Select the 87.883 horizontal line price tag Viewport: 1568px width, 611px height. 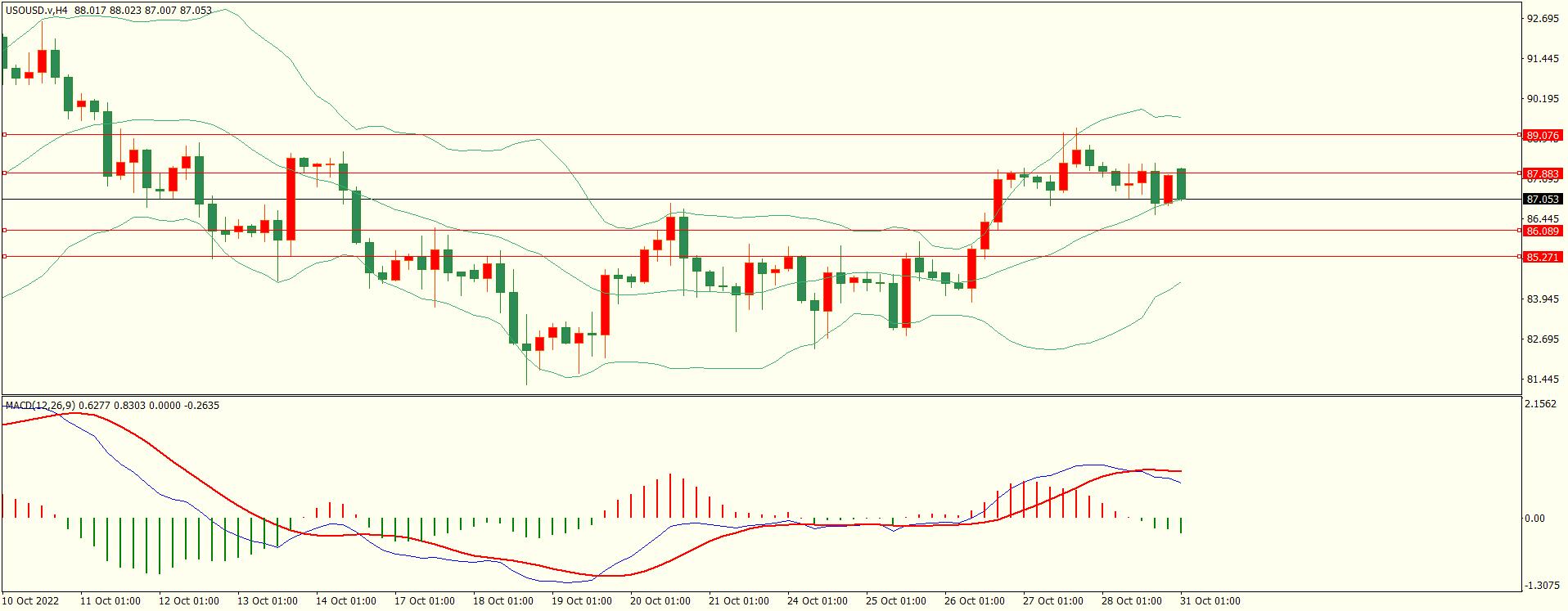(x=1543, y=173)
